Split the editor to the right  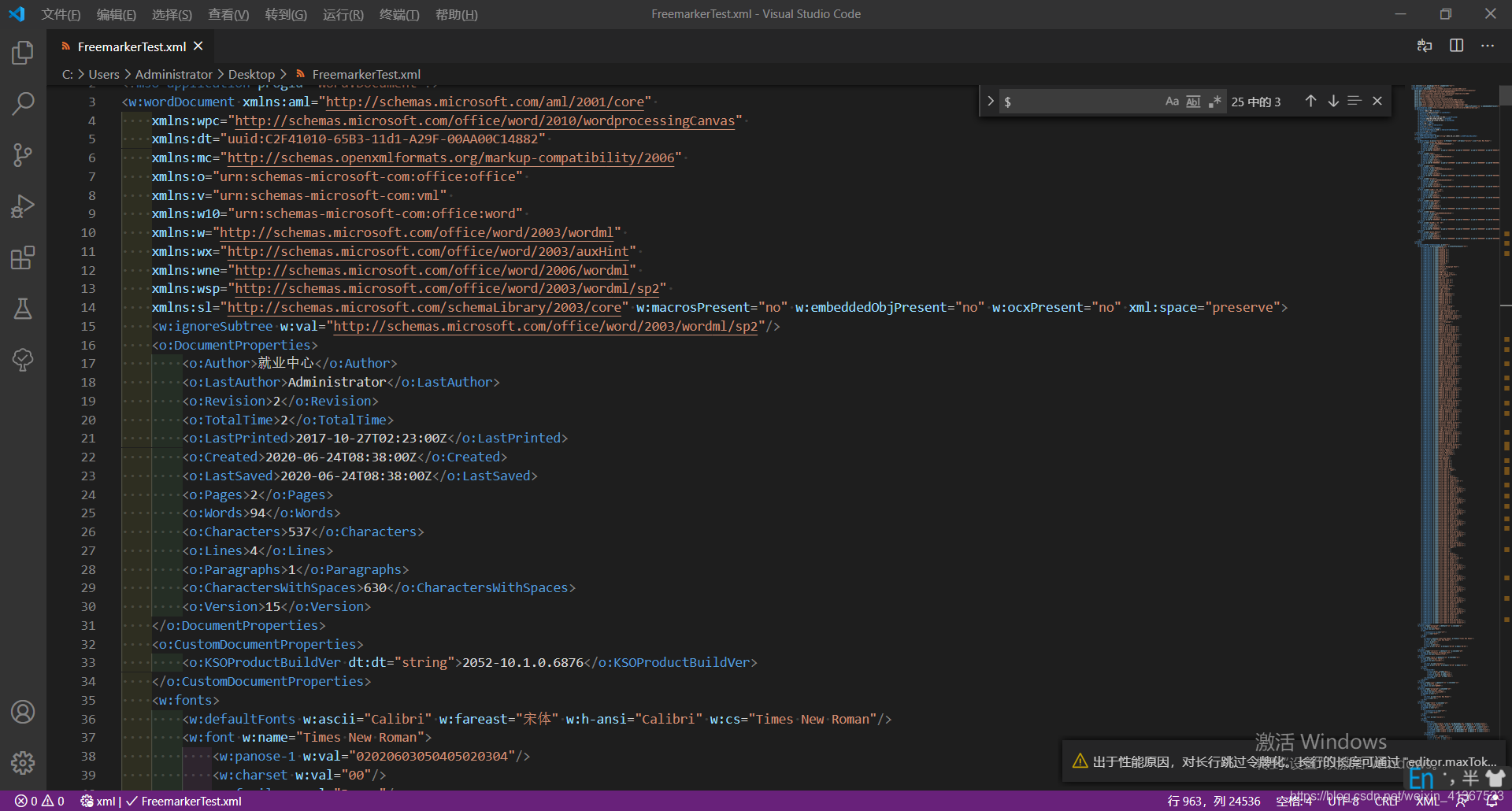click(x=1456, y=46)
